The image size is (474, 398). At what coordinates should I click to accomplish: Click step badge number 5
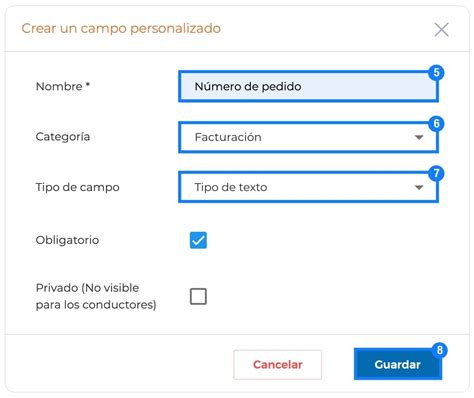point(436,73)
